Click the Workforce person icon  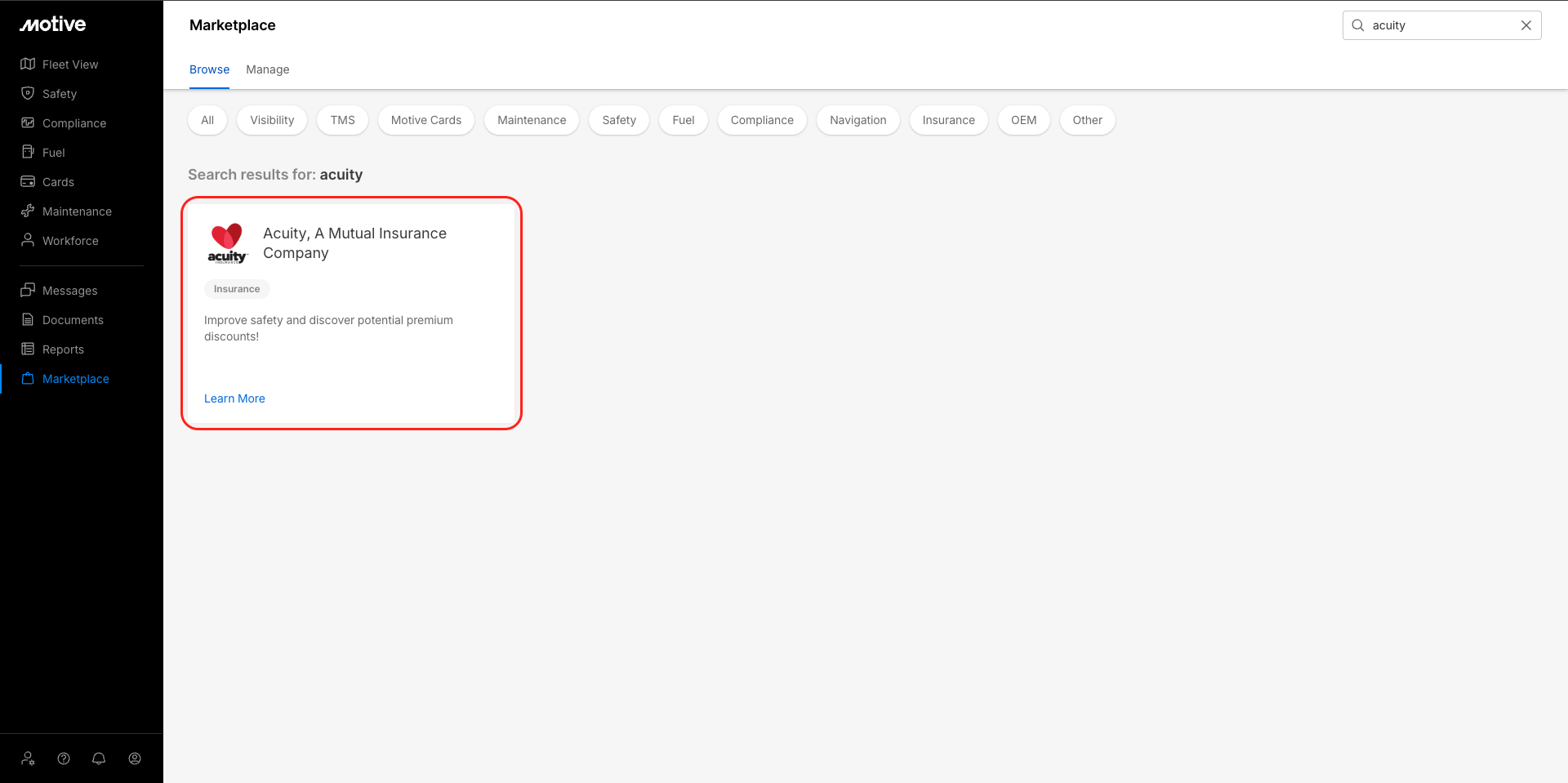[x=28, y=241]
